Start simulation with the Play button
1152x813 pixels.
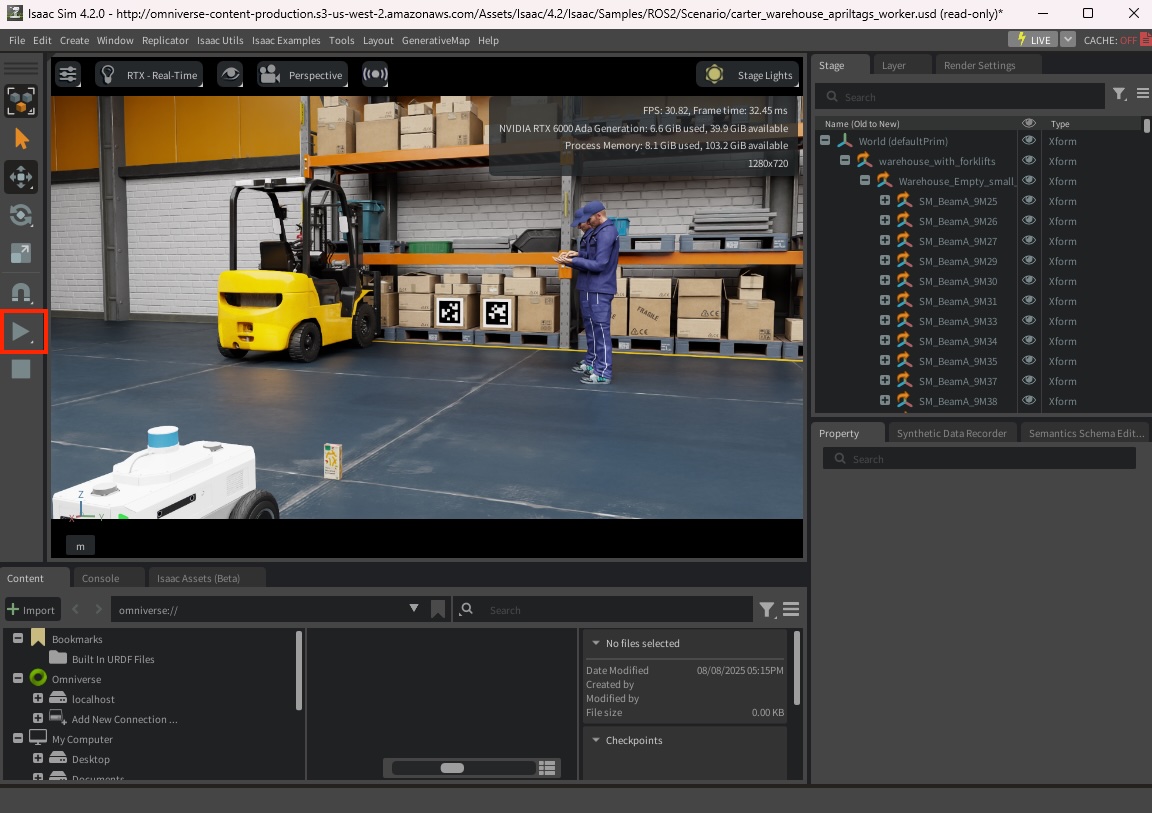(21, 332)
